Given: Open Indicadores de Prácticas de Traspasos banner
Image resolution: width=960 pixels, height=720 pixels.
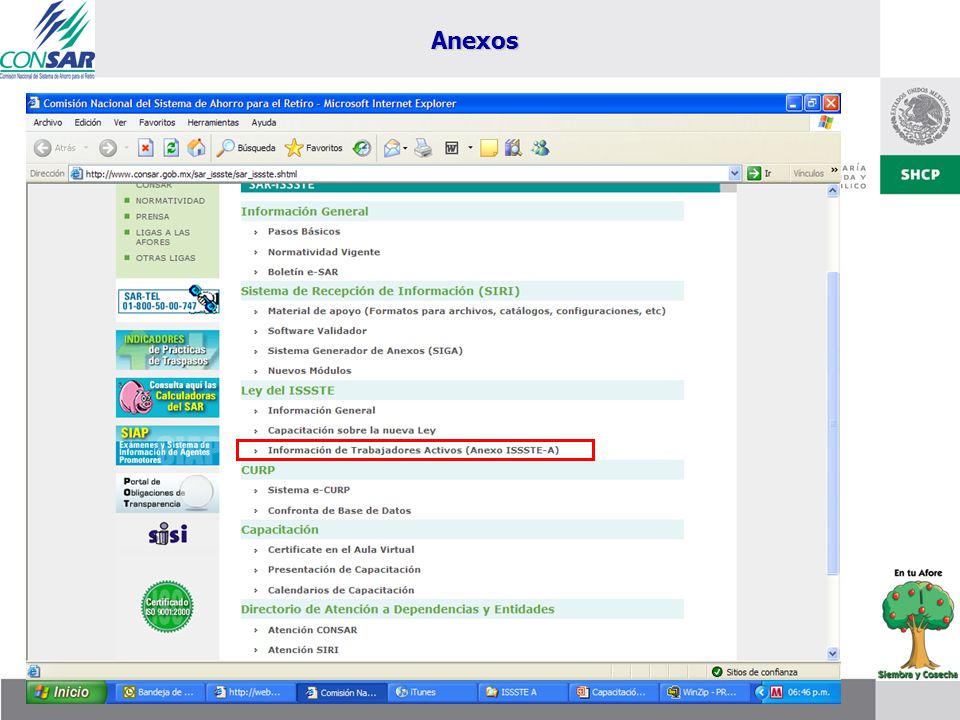Looking at the screenshot, I should pyautogui.click(x=168, y=350).
